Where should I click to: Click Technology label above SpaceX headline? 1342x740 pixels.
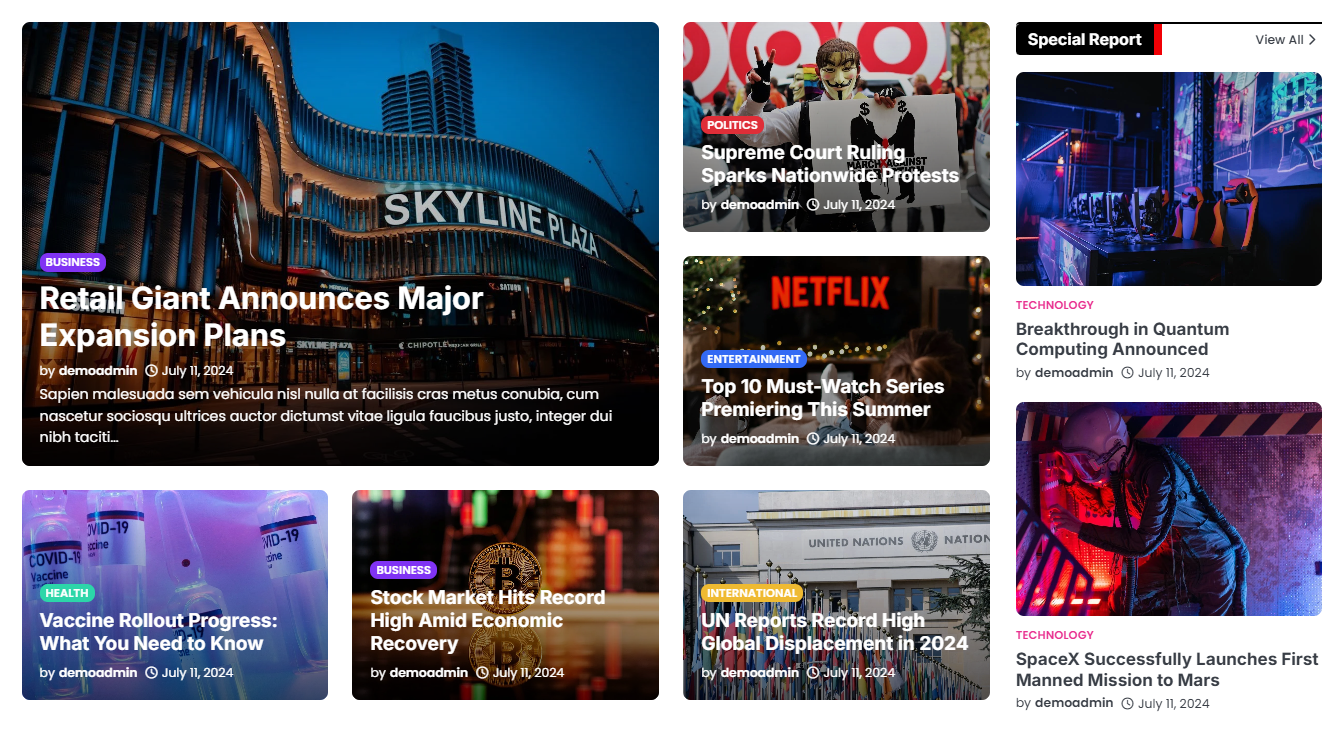tap(1054, 635)
